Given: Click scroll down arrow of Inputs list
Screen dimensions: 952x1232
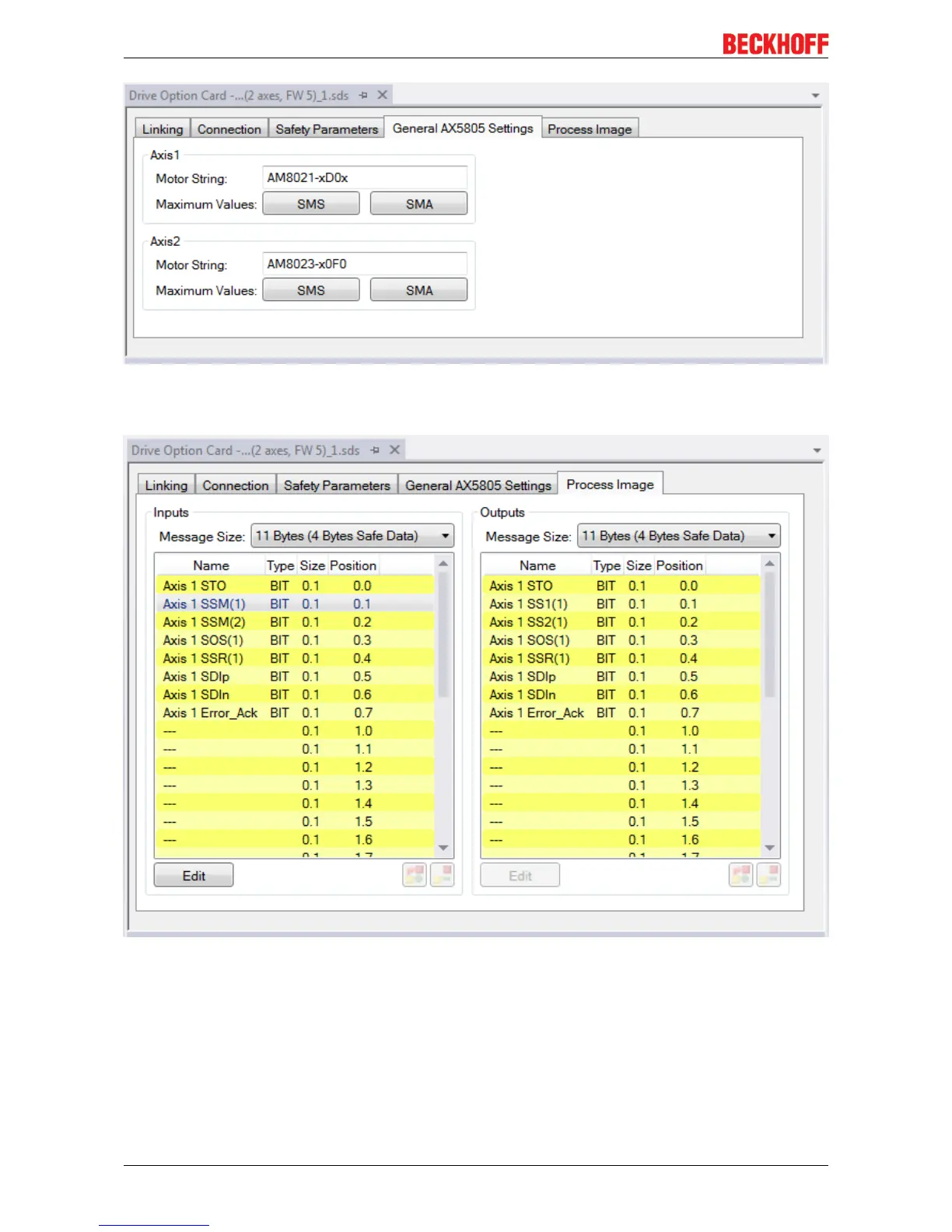Looking at the screenshot, I should coord(443,848).
